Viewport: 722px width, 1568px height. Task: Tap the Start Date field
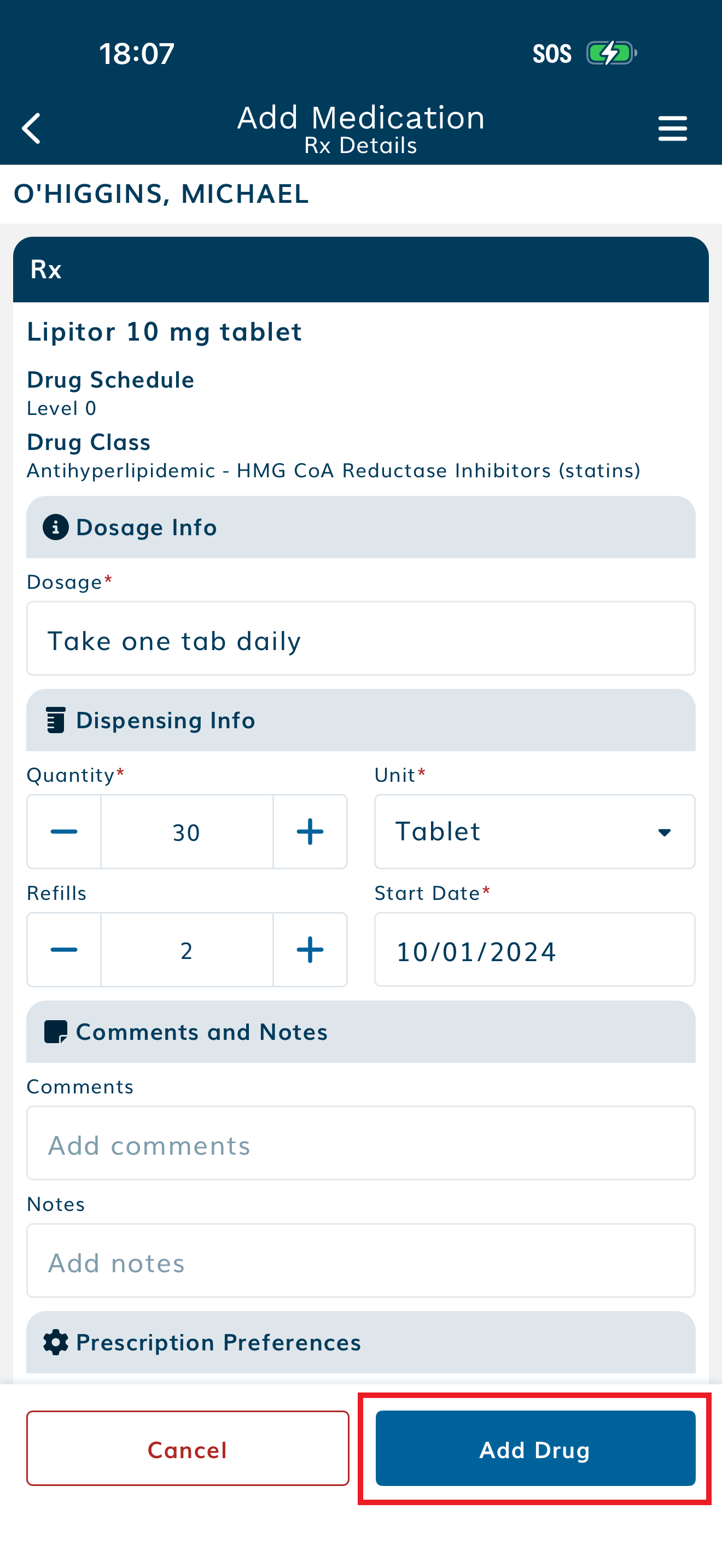pos(534,950)
